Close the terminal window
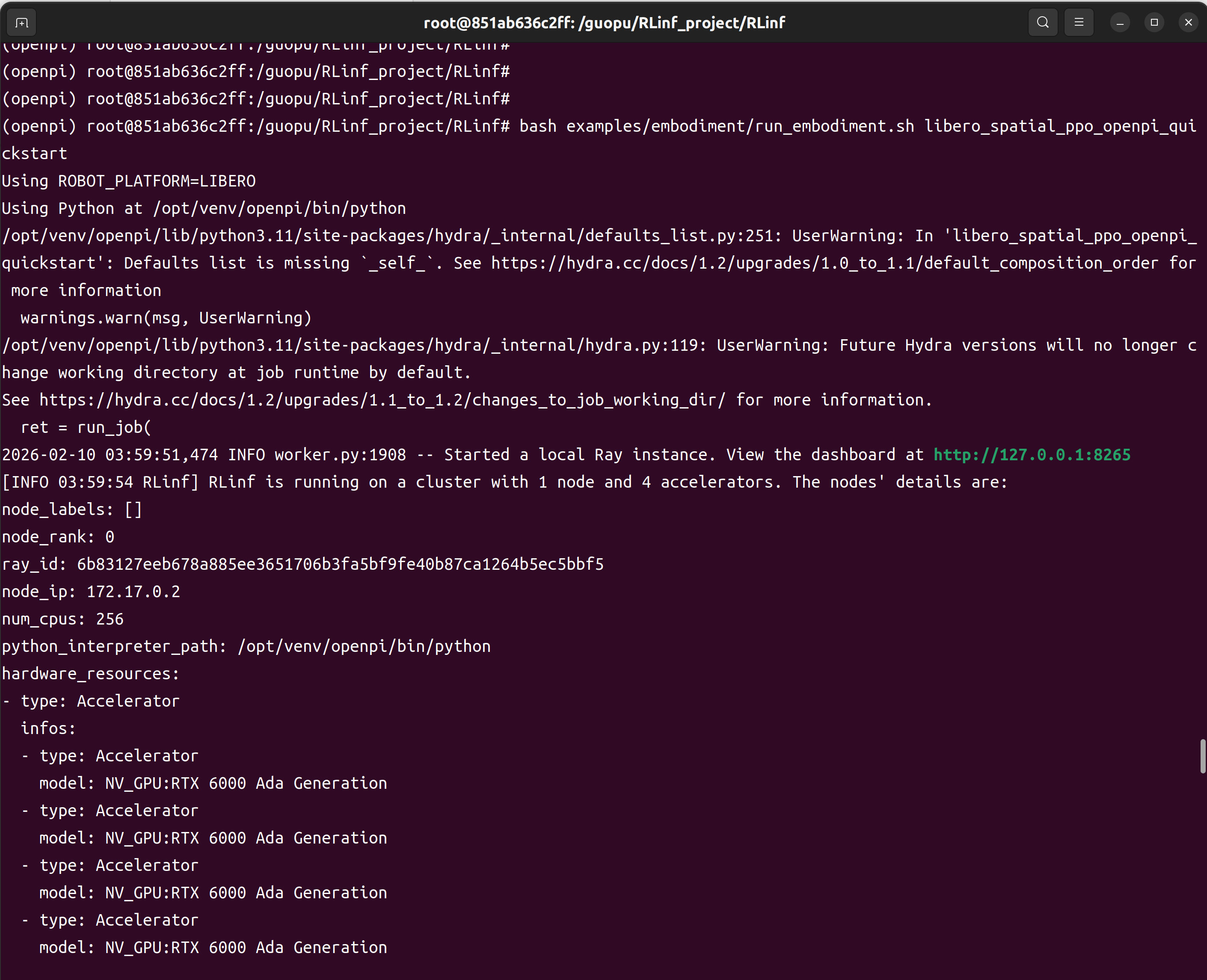The width and height of the screenshot is (1207, 980). pos(1188,23)
